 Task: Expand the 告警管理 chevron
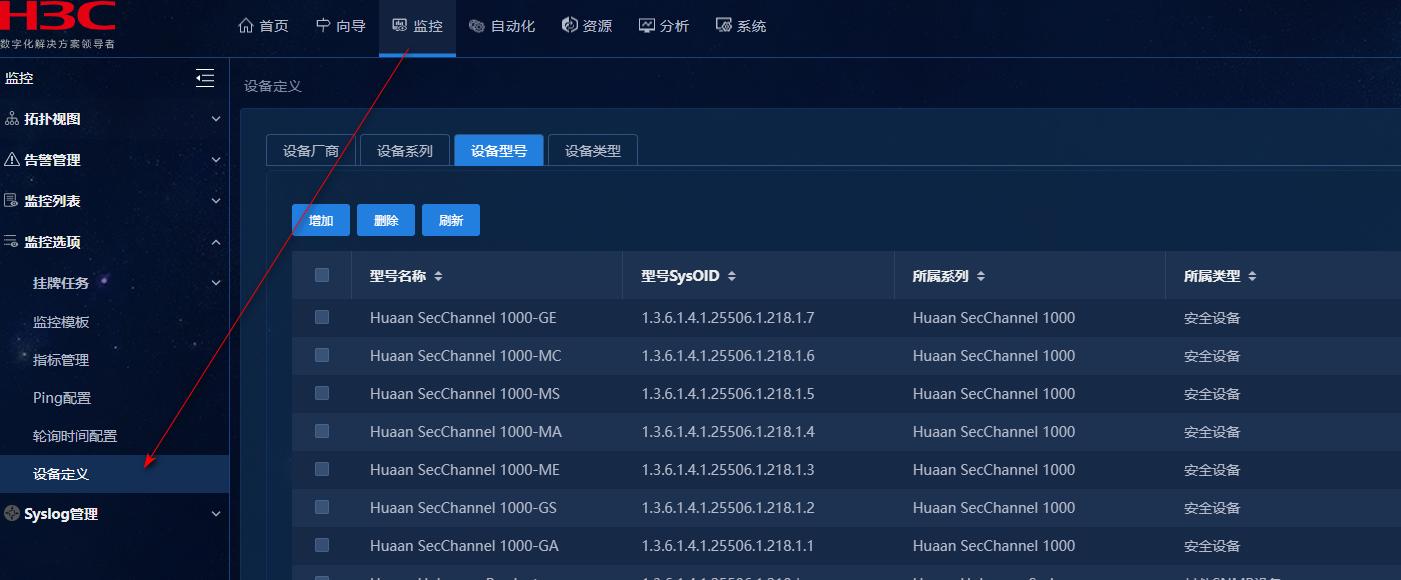216,160
